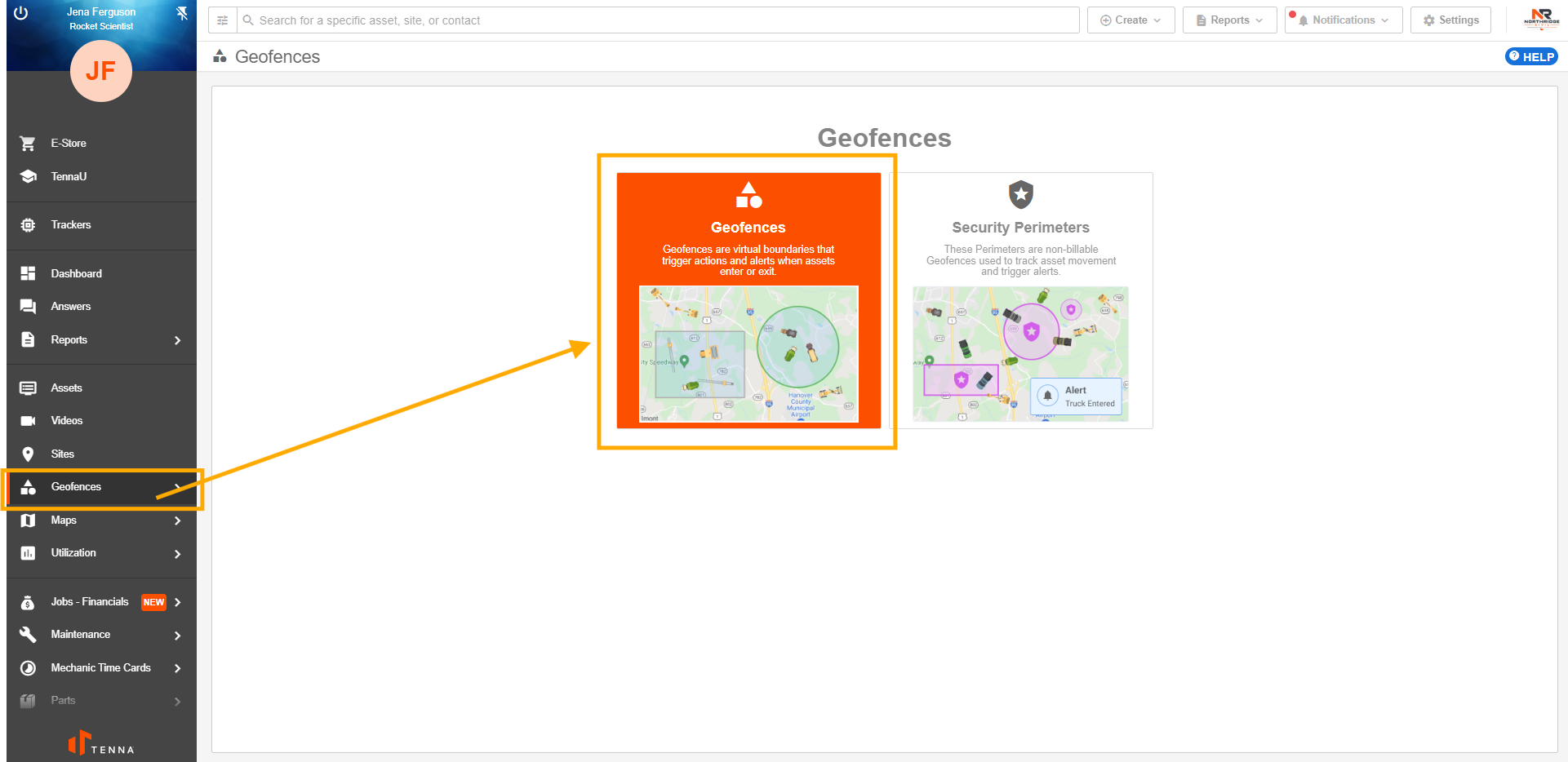The height and width of the screenshot is (762, 1568).
Task: Click the NR company logo
Action: (x=1541, y=19)
